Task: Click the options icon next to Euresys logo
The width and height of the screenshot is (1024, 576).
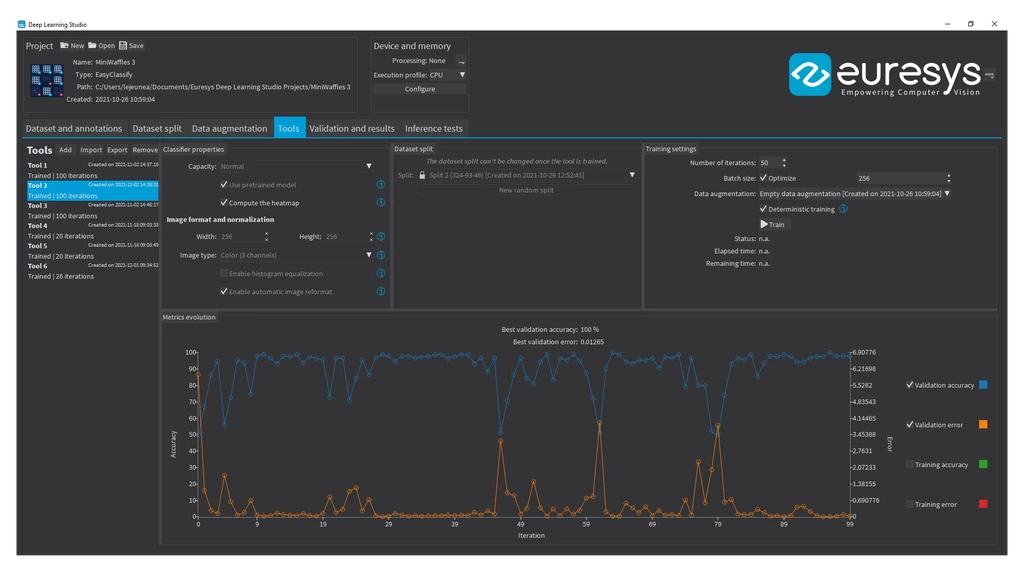Action: click(x=990, y=74)
